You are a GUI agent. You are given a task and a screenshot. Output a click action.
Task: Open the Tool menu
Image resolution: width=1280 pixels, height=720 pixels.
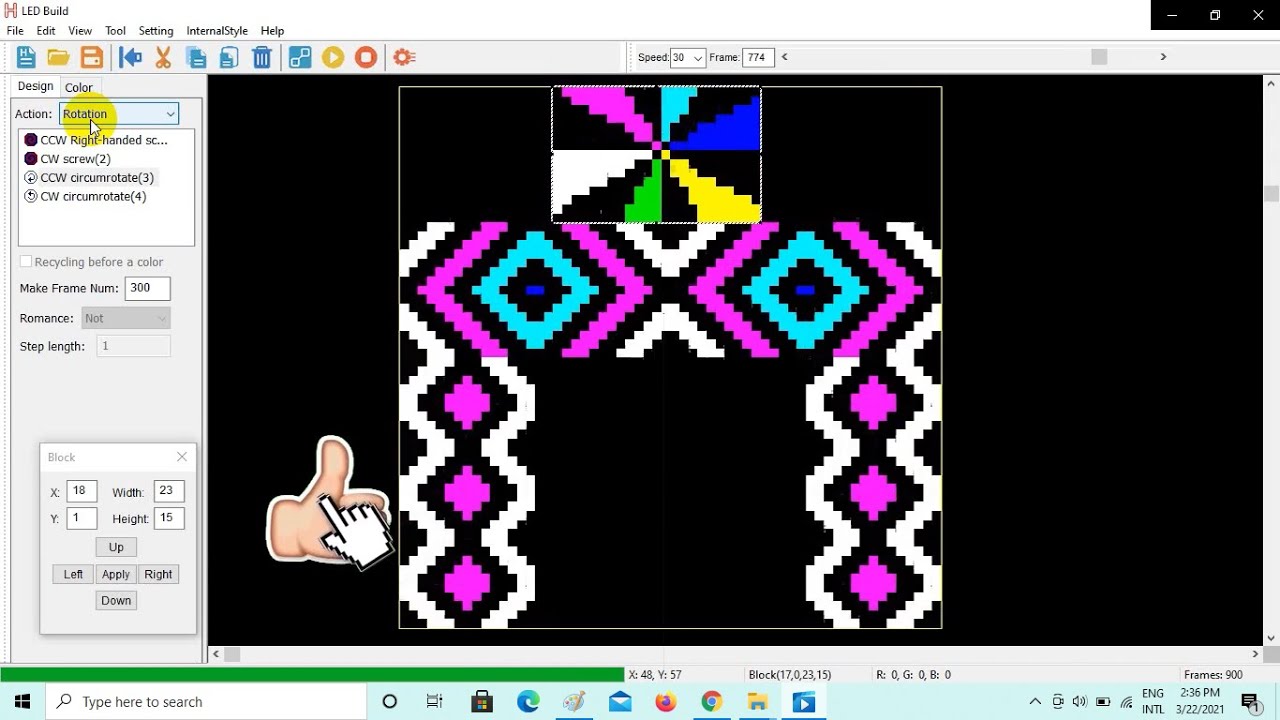pyautogui.click(x=116, y=31)
